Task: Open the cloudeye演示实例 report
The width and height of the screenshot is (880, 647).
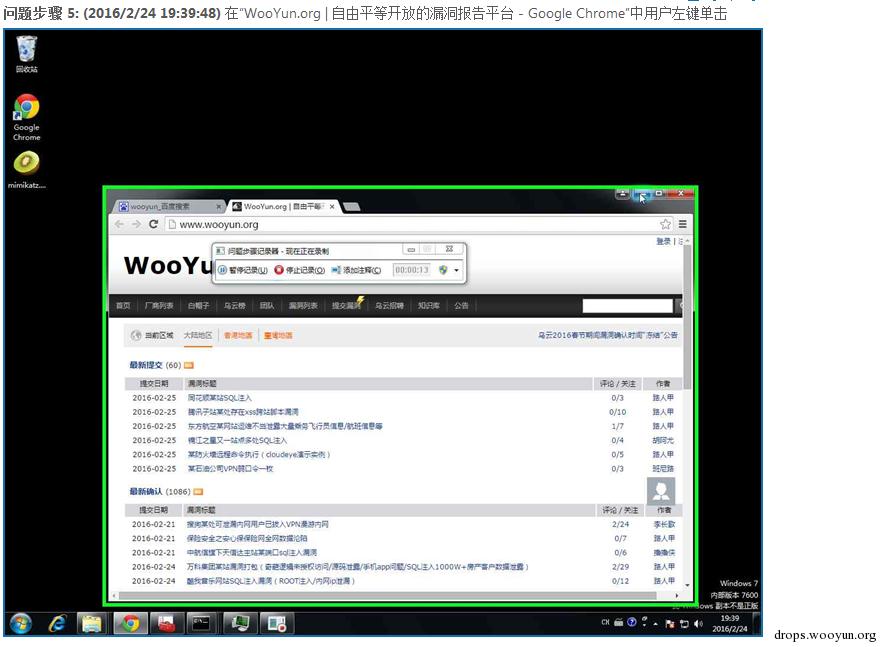Action: coord(259,455)
